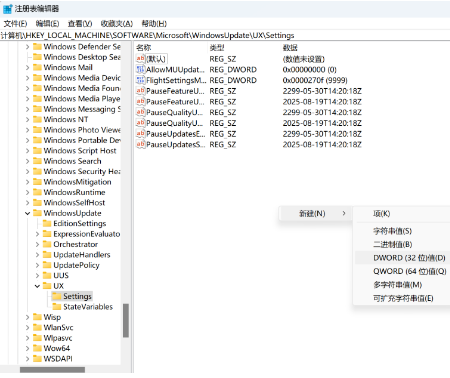Click the value 0x00000000 (0)
This screenshot has width=450, height=378.
click(x=309, y=70)
